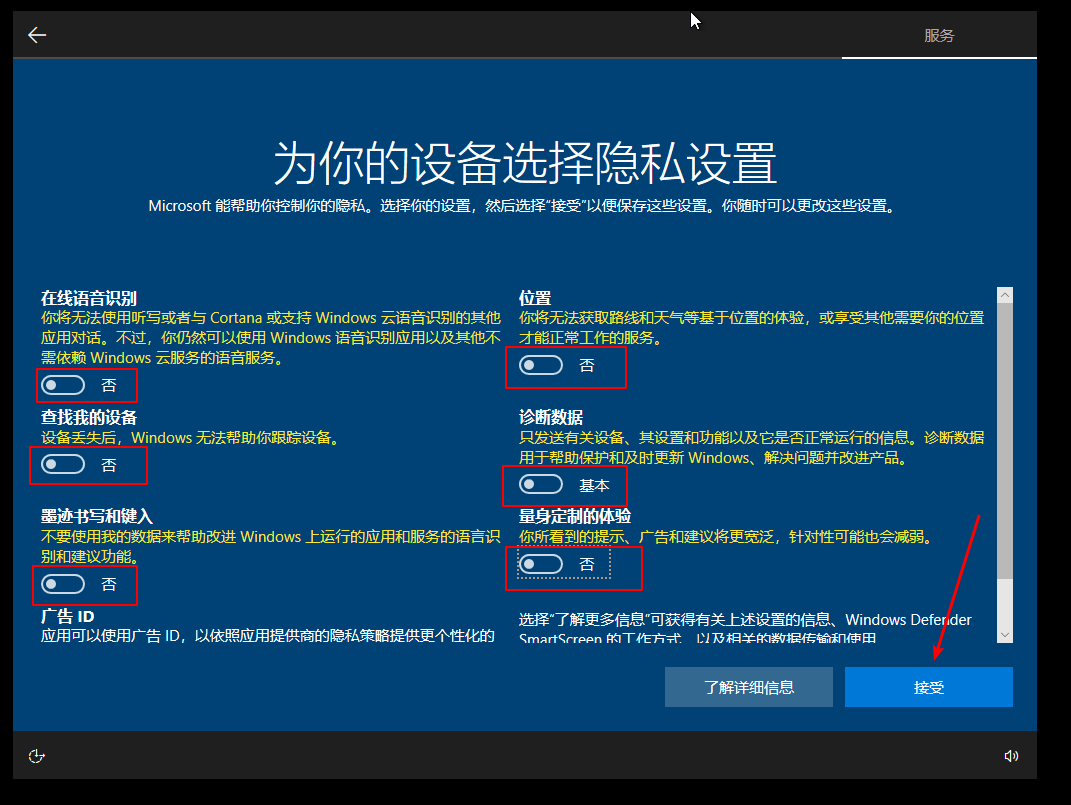Select the 服务 tab
1071x805 pixels.
[x=938, y=36]
